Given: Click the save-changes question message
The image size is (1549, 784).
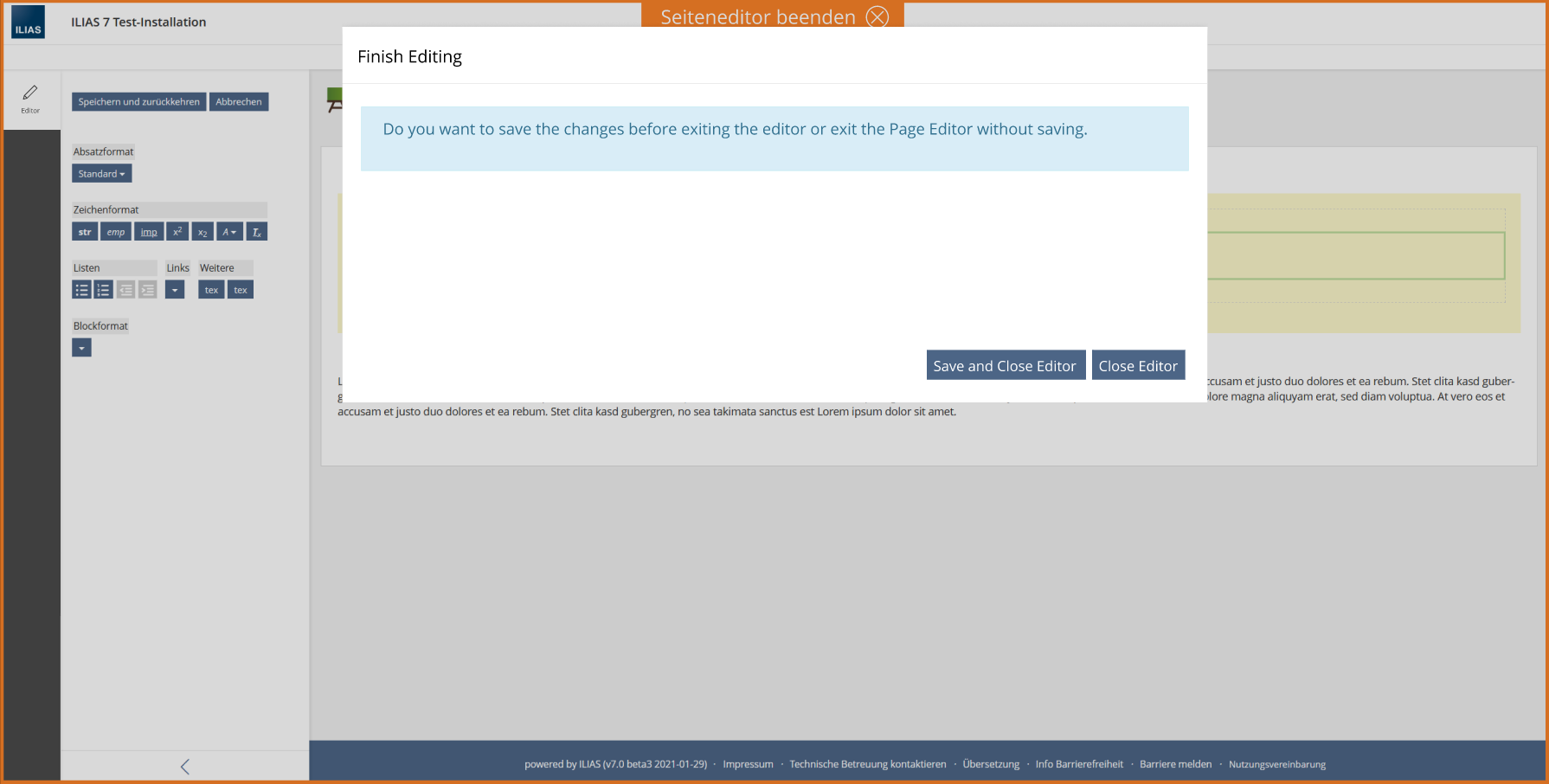Looking at the screenshot, I should (735, 130).
